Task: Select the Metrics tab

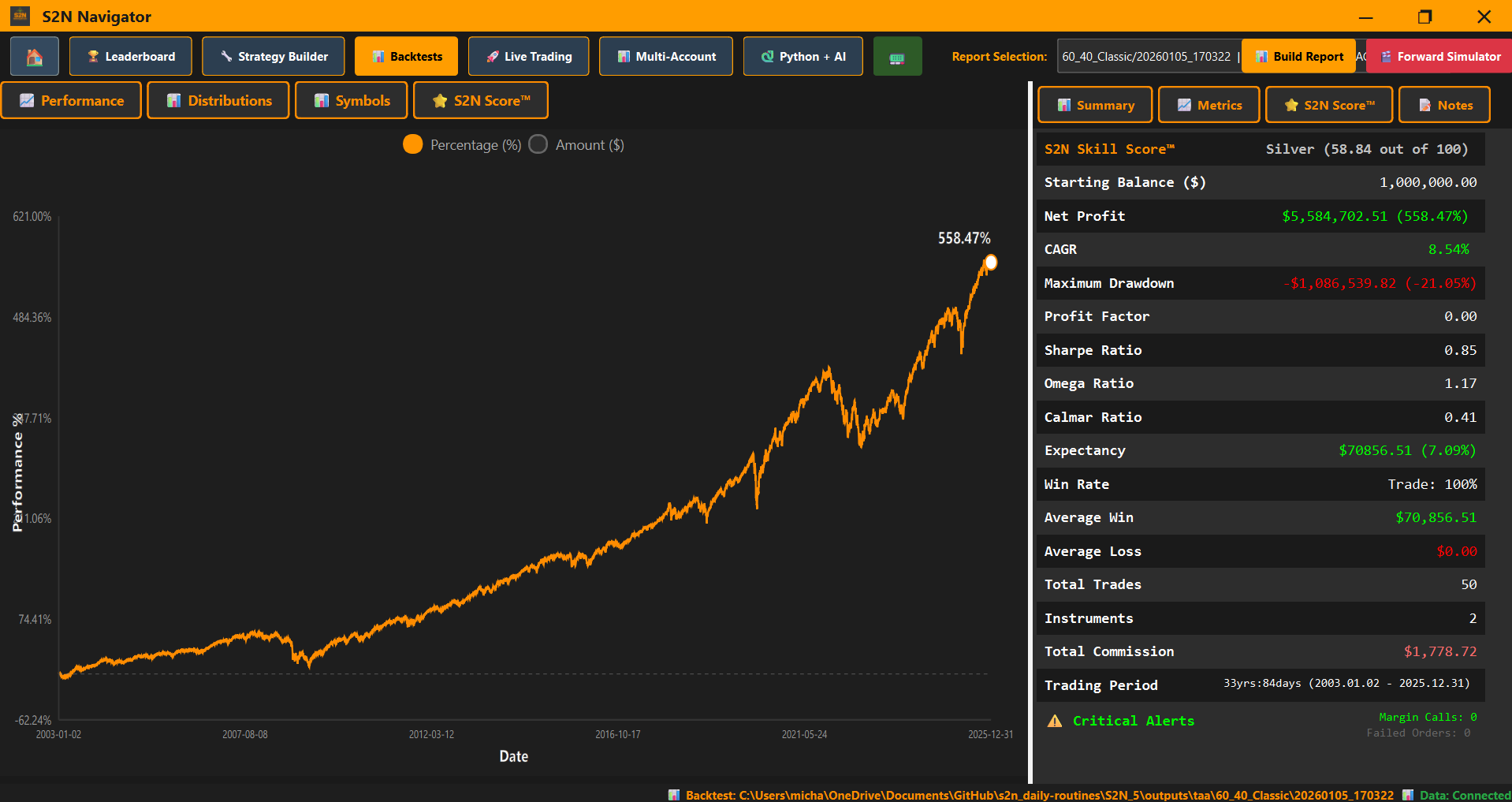Action: point(1209,105)
